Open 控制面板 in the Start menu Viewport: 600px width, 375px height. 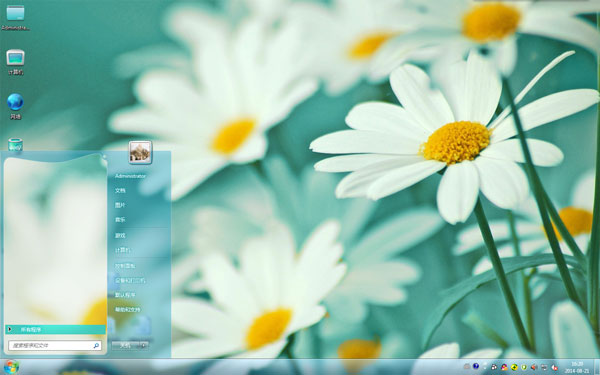[x=125, y=266]
